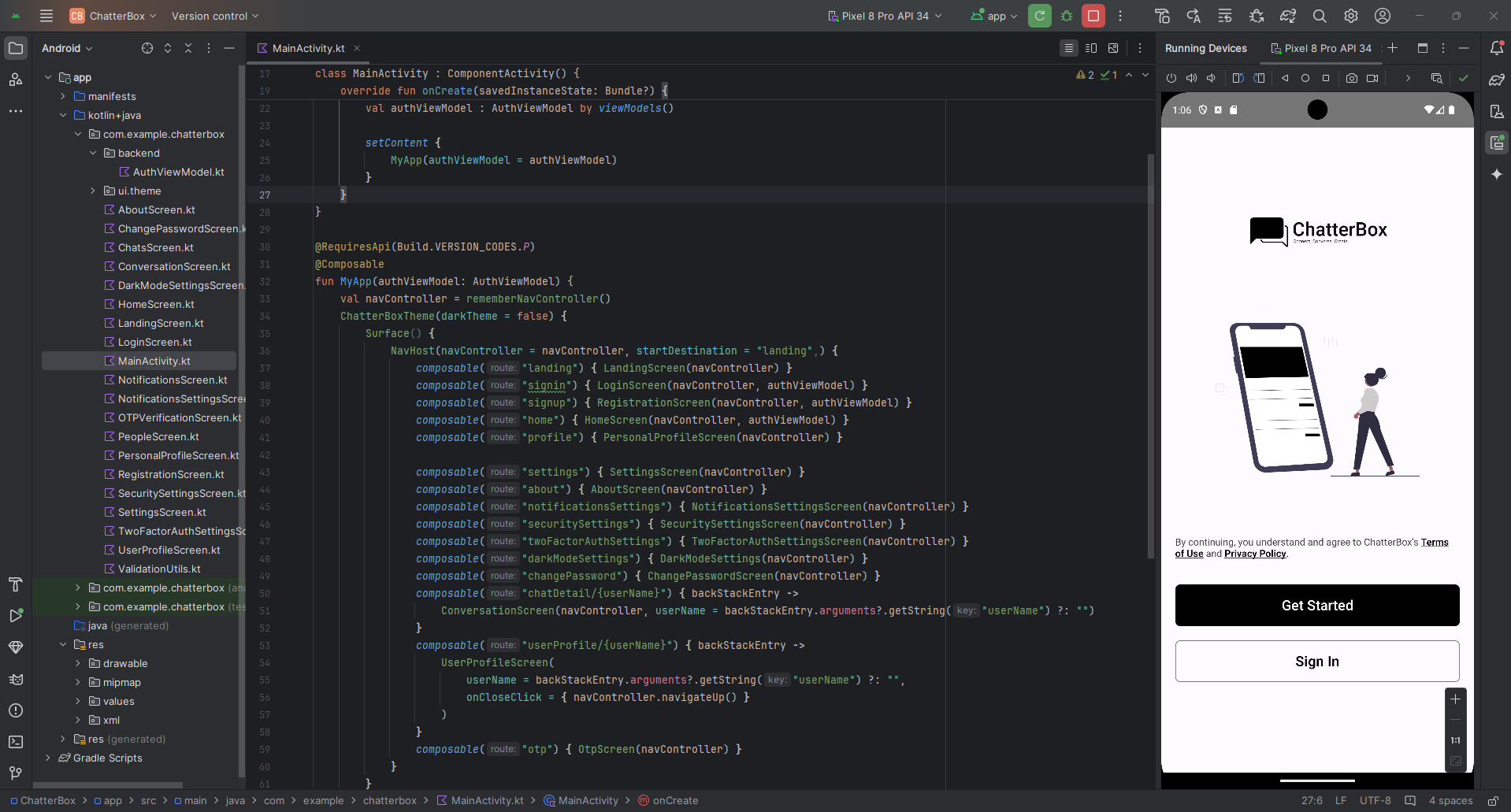Expand the manifests folder

63,96
